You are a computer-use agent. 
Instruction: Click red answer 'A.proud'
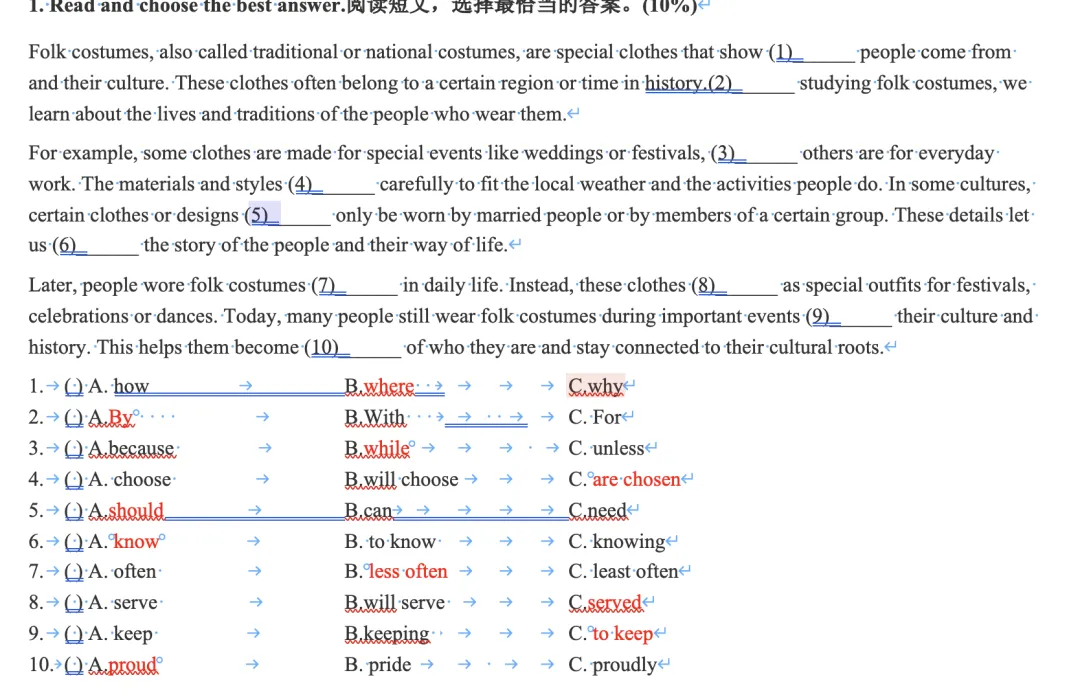point(123,665)
